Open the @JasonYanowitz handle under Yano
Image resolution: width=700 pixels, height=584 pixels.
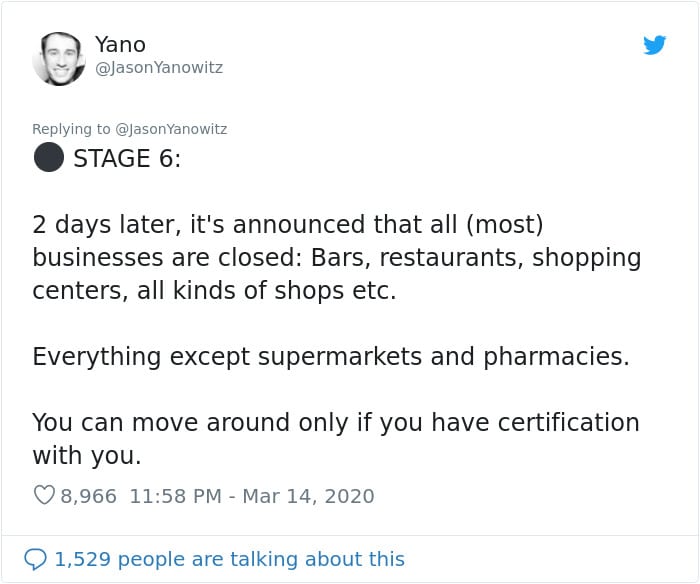[x=159, y=67]
